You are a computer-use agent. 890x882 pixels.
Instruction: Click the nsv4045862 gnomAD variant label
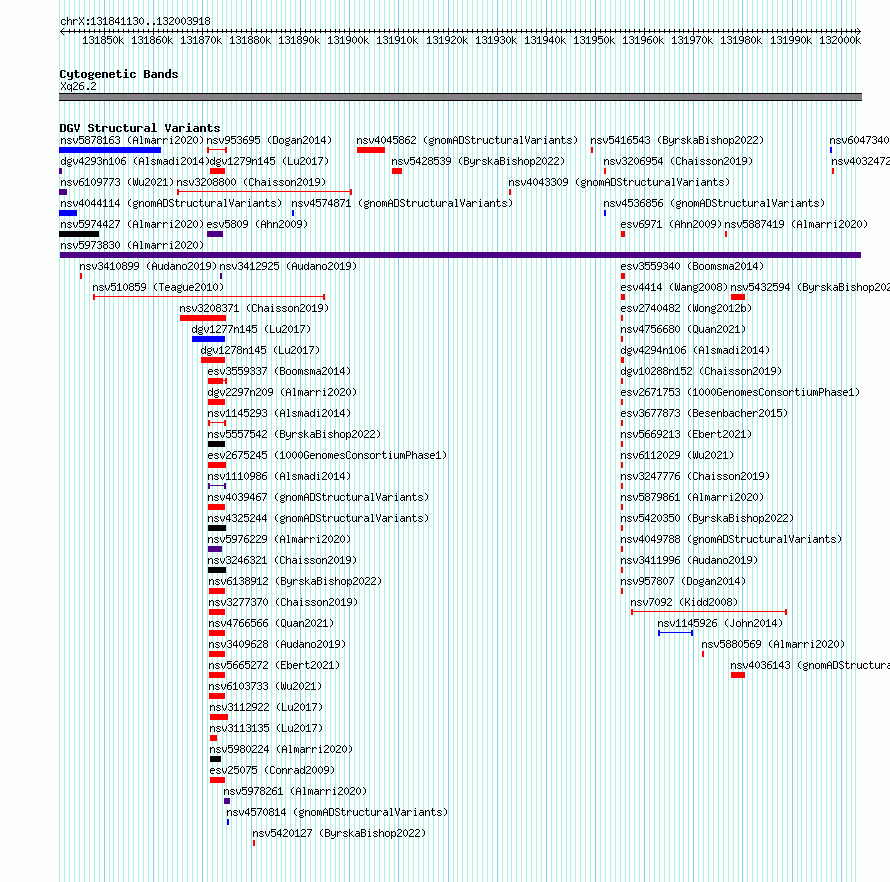click(x=467, y=140)
